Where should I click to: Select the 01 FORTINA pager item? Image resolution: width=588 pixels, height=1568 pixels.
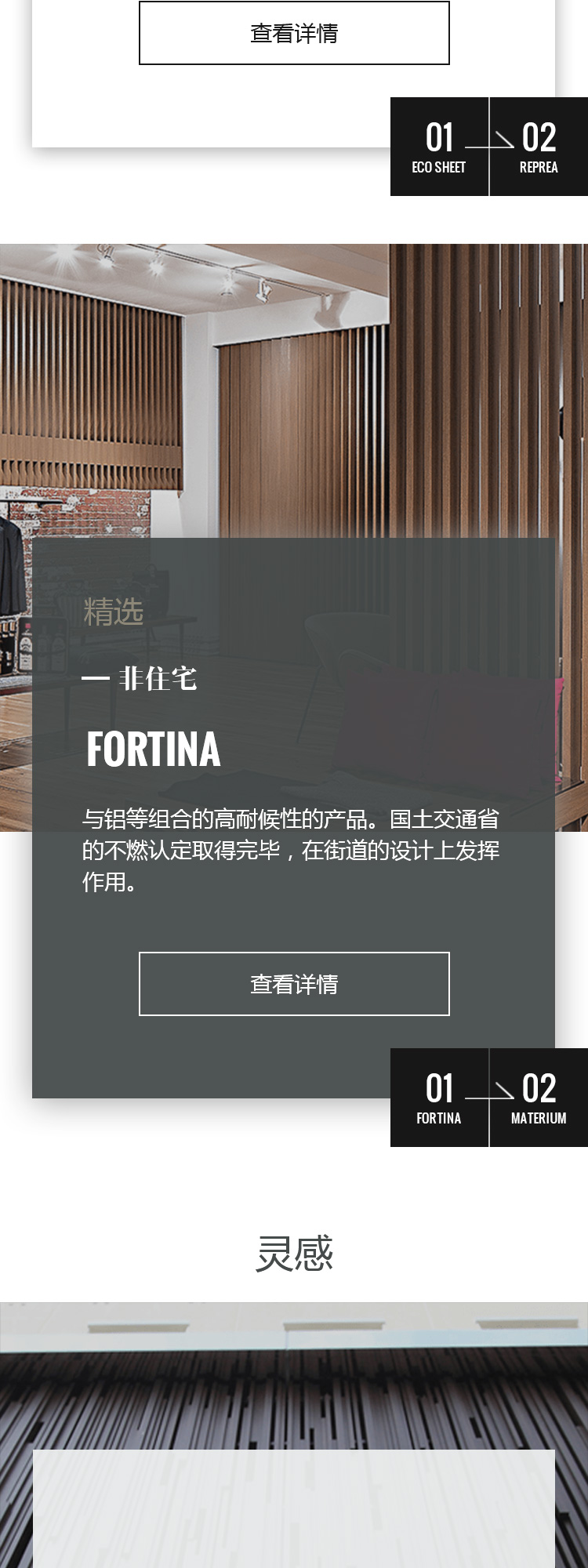click(x=439, y=1098)
